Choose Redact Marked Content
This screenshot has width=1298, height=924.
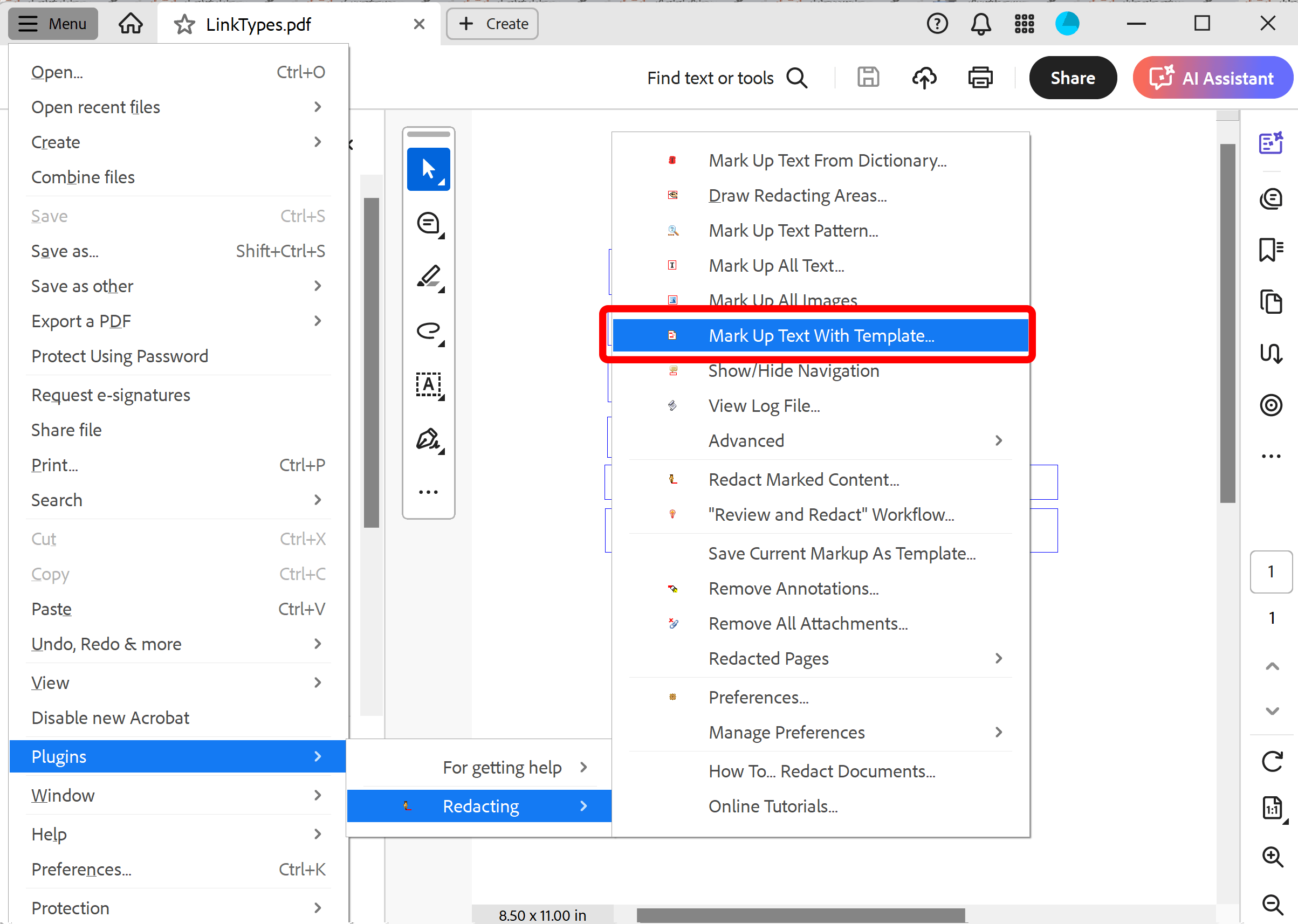tap(820, 480)
